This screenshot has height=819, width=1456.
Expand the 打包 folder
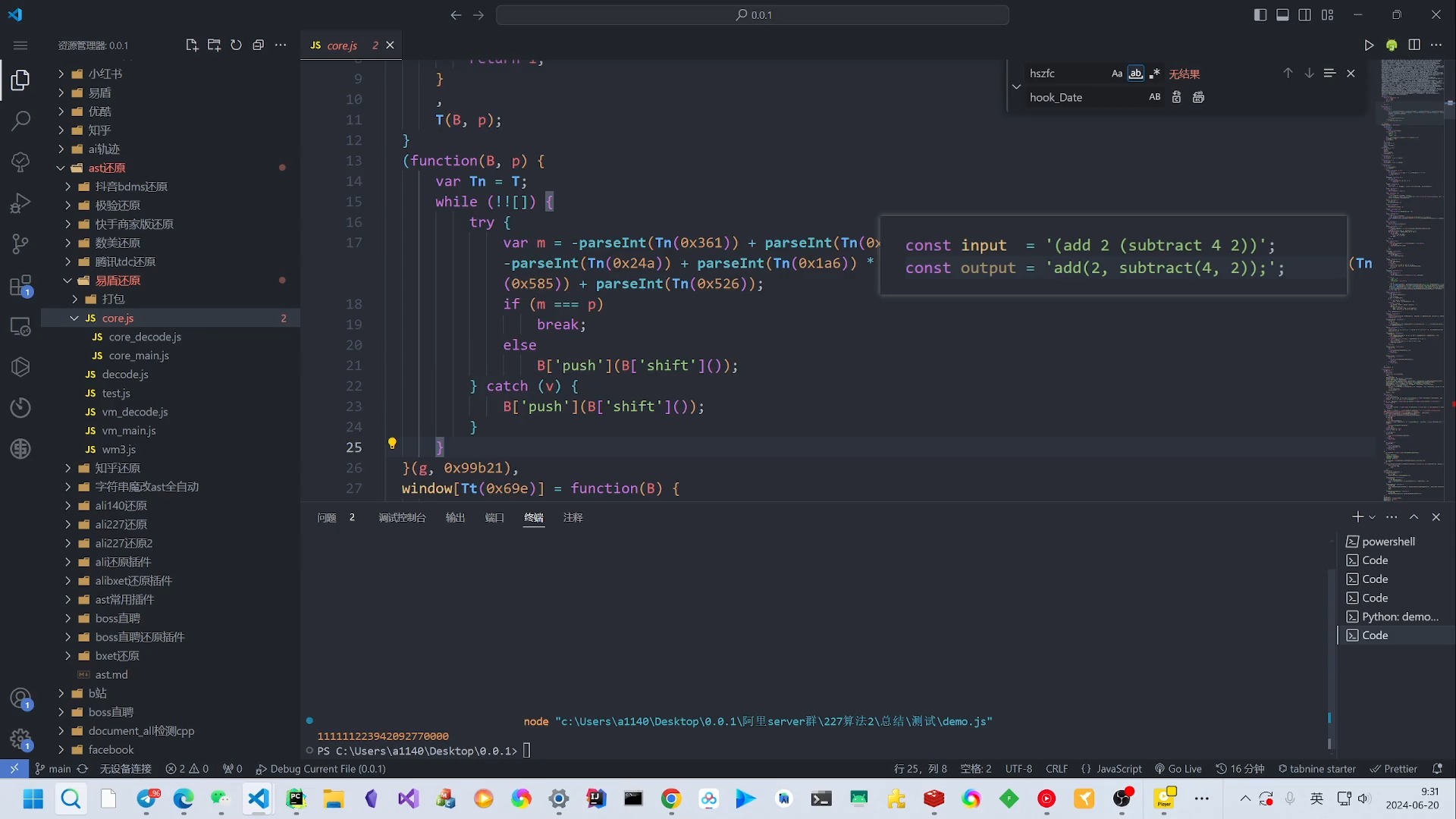(75, 300)
